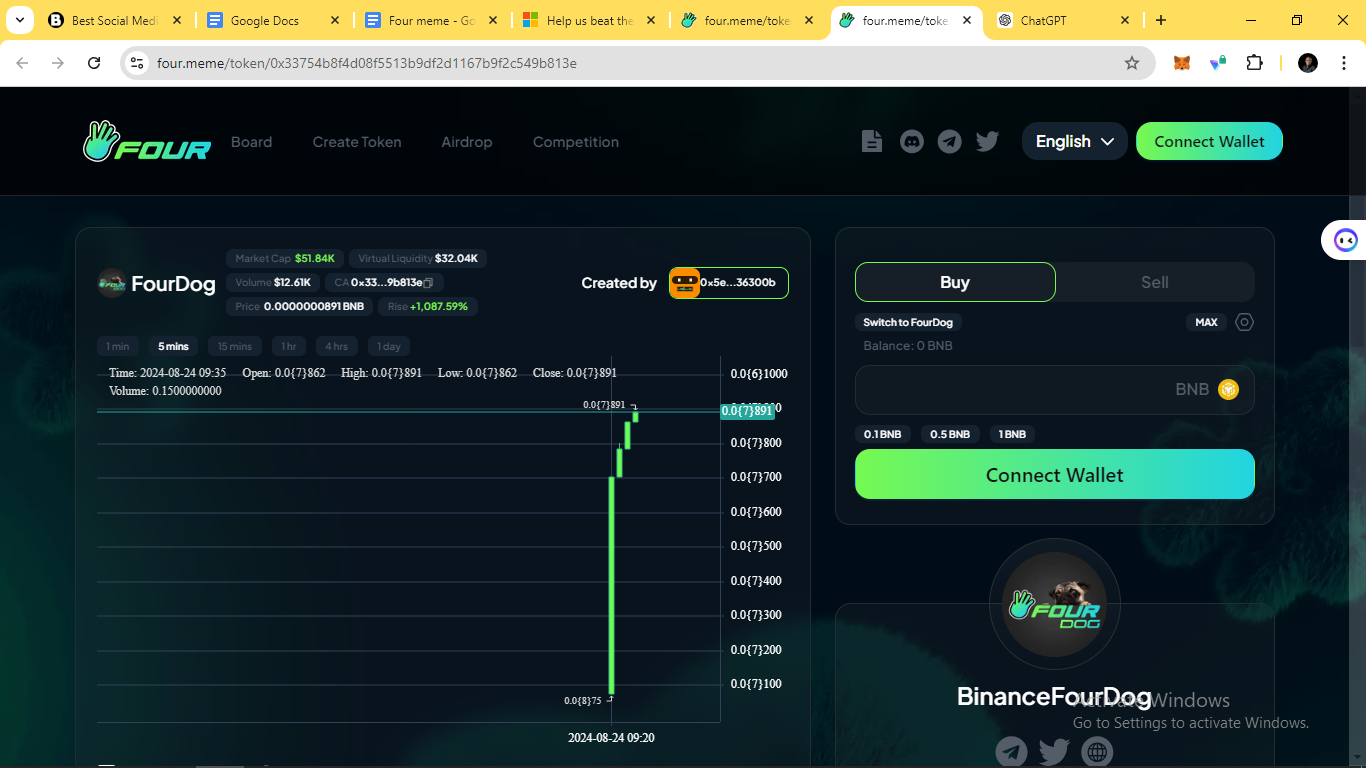This screenshot has height=768, width=1366.
Task: Open a new browser tab with plus
Action: click(x=1160, y=20)
